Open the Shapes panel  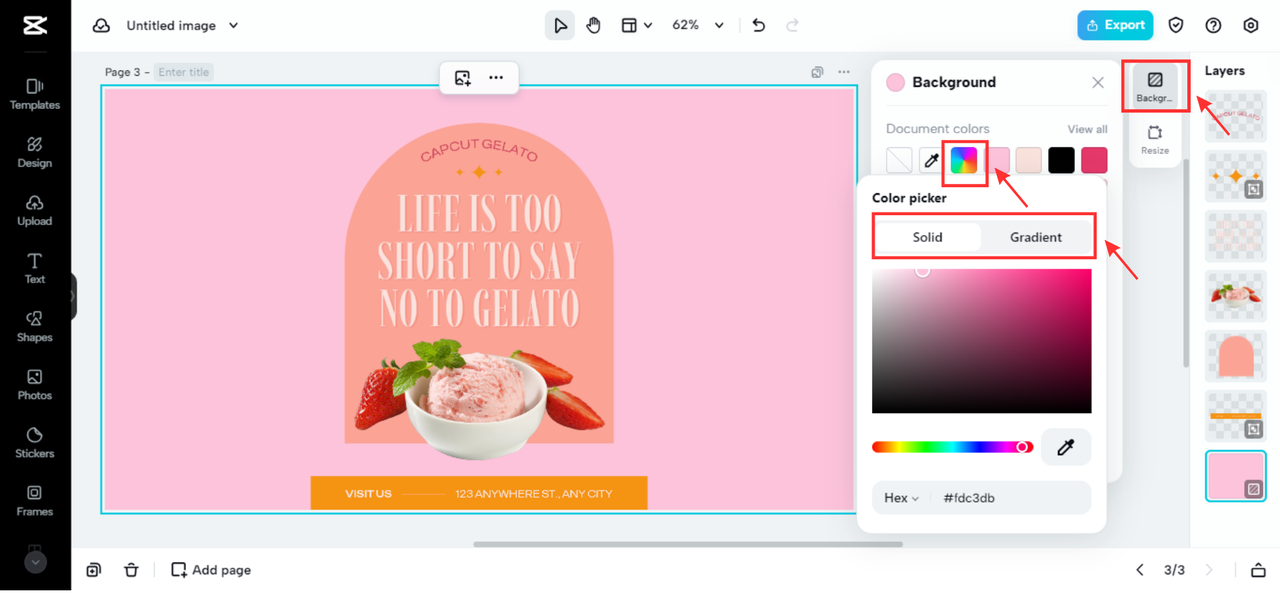tap(35, 326)
